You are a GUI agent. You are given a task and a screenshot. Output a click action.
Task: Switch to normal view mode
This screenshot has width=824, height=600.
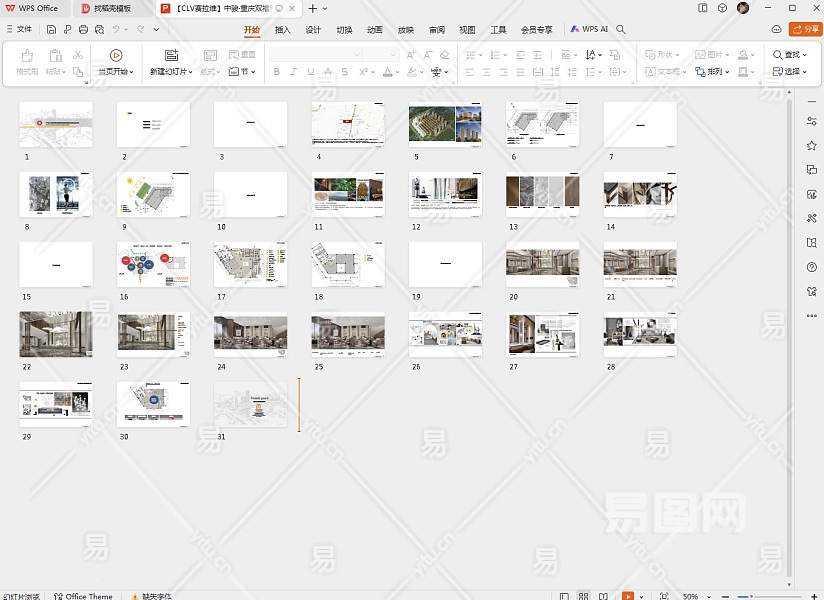pos(565,596)
